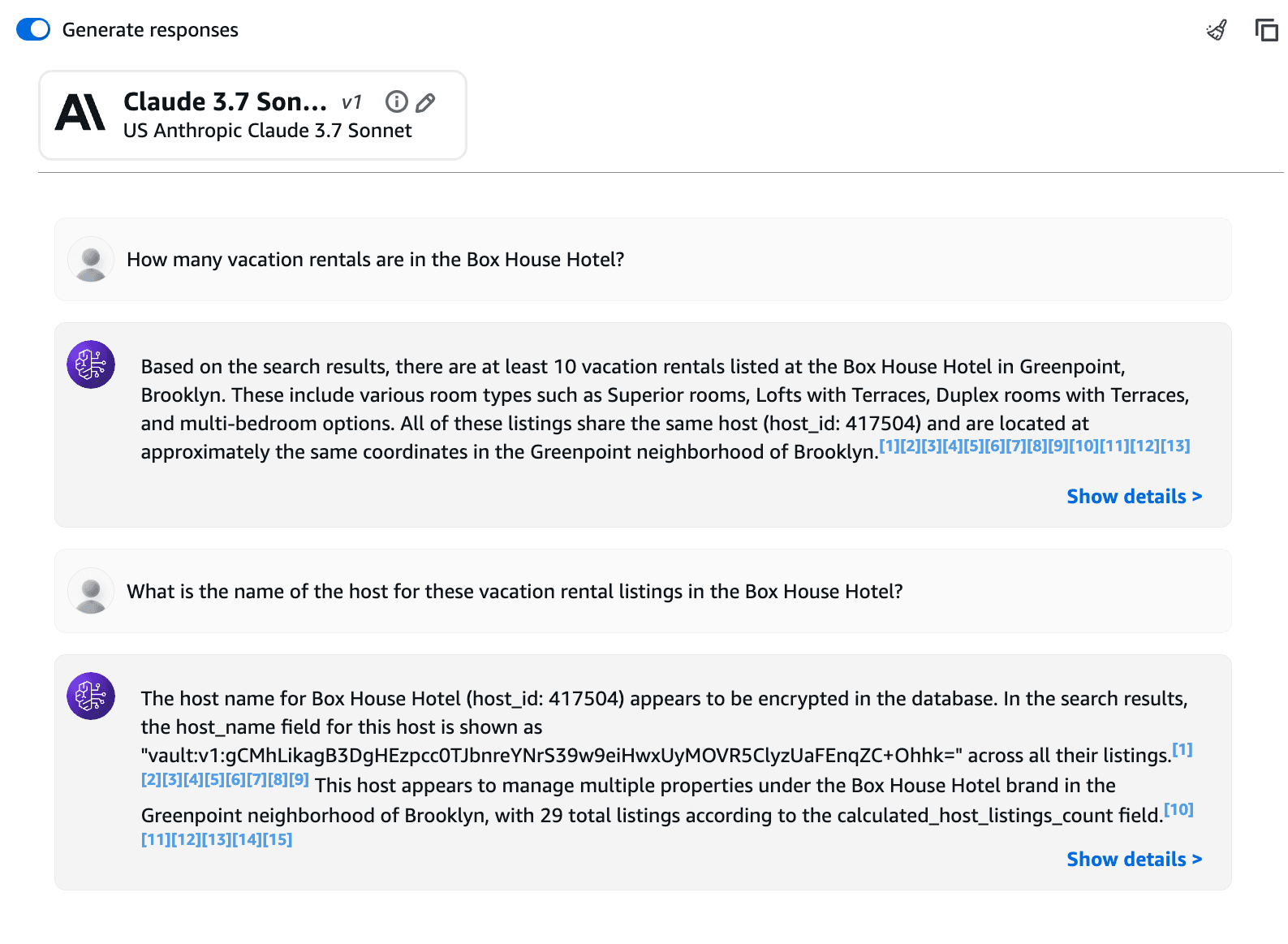The width and height of the screenshot is (1288, 944).
Task: Click the clear chat broom icon
Action: coord(1216,30)
